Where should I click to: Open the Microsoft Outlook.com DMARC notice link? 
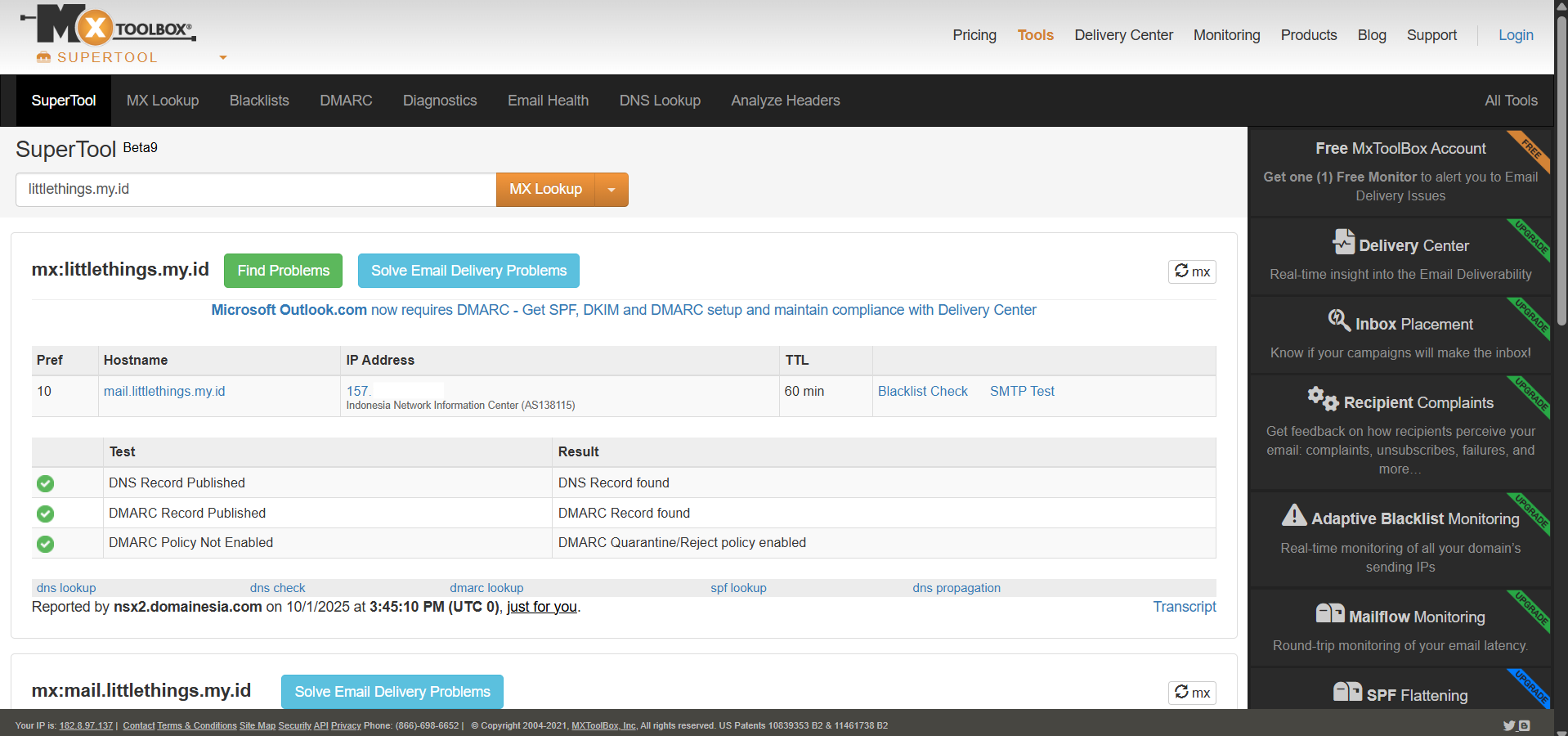tap(624, 310)
